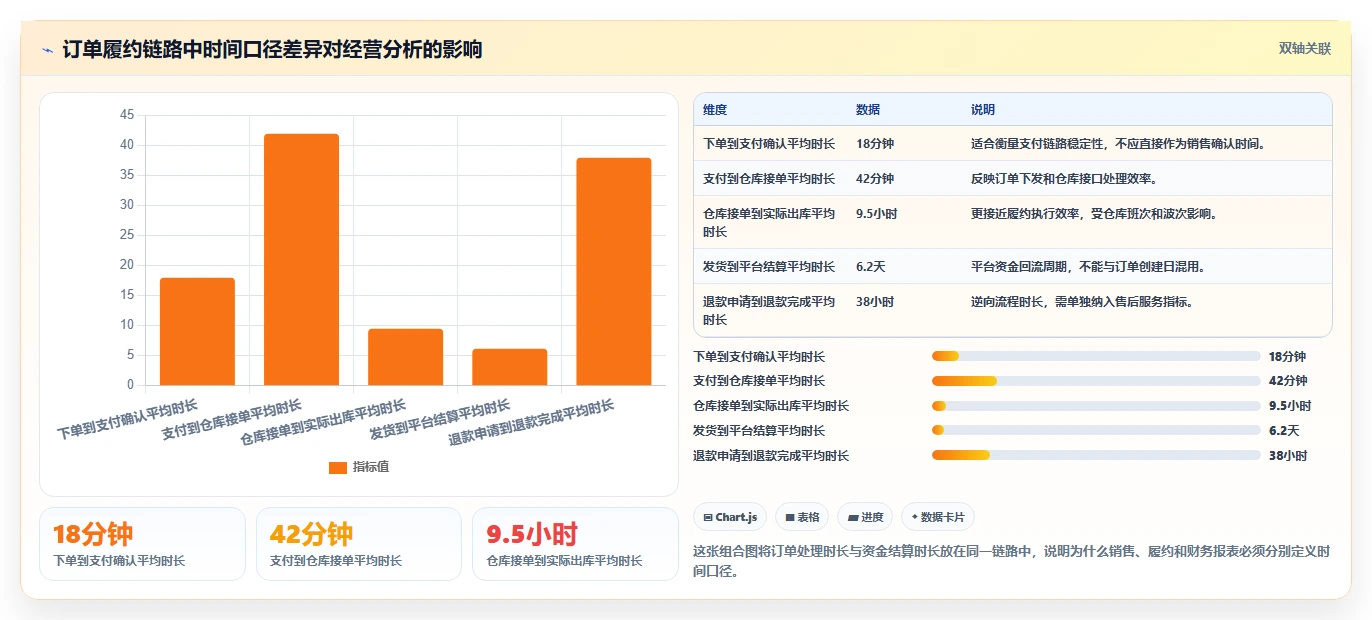Image resolution: width=1372 pixels, height=620 pixels.
Task: Click table cell 下单到支付确认平均时长
Action: [769, 144]
